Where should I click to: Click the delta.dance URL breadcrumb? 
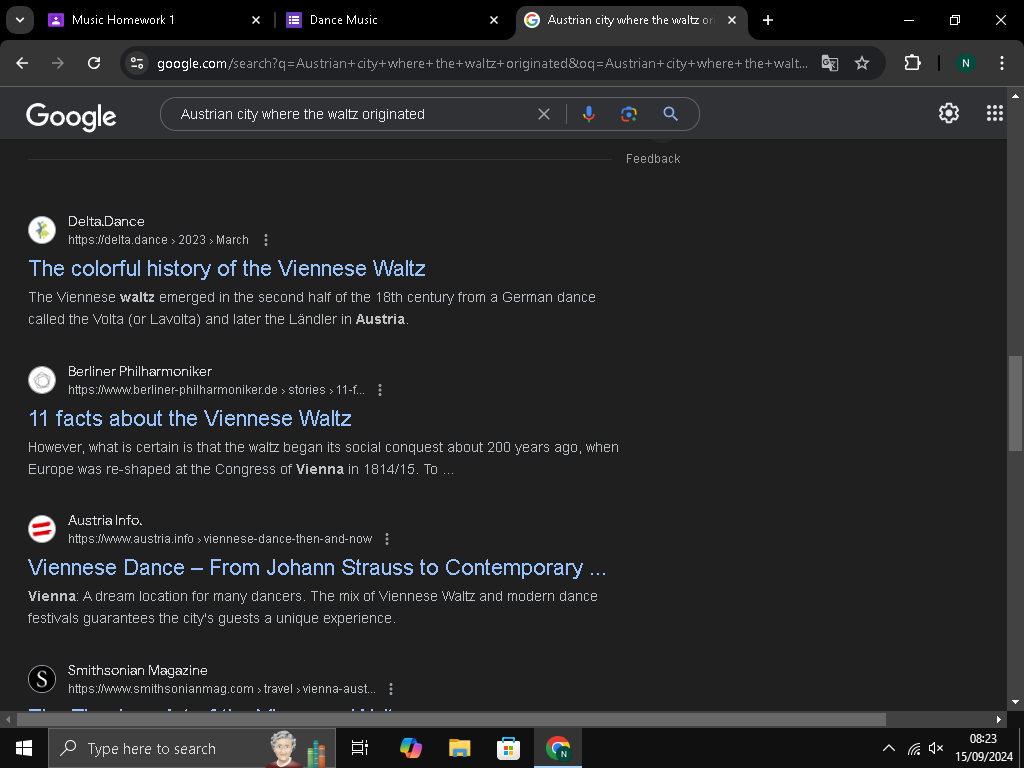(x=158, y=240)
